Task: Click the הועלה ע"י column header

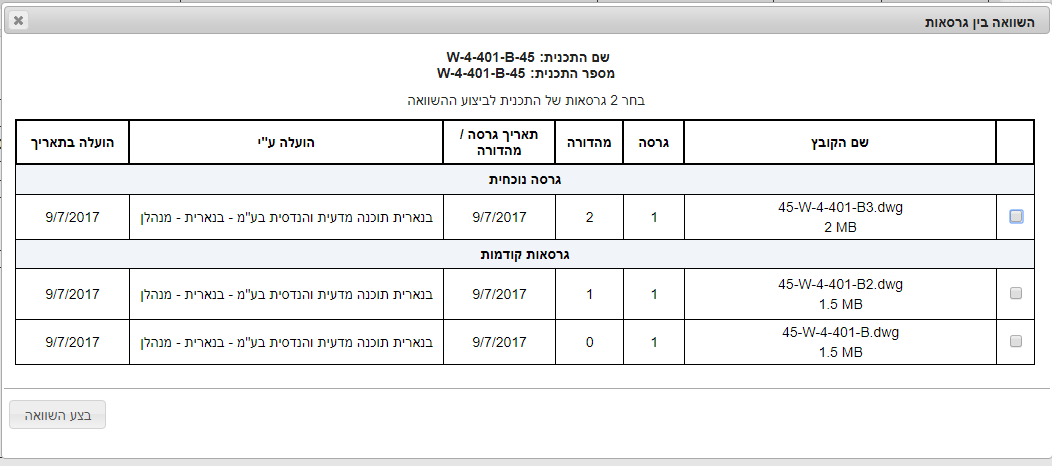Action: click(286, 143)
